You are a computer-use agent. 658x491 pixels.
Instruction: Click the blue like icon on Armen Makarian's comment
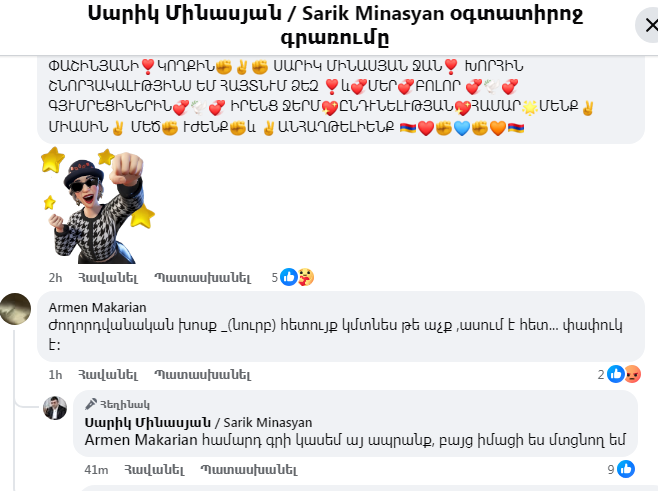tap(616, 374)
